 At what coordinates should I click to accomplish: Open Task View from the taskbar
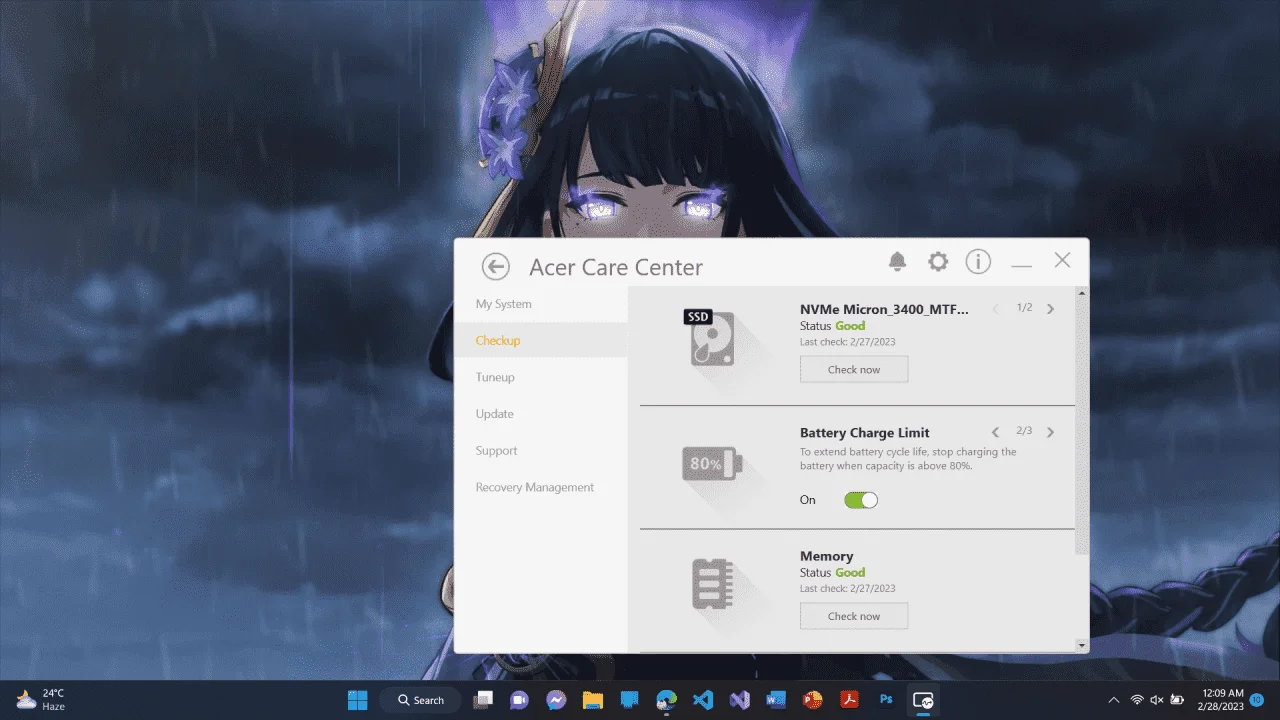(x=484, y=700)
